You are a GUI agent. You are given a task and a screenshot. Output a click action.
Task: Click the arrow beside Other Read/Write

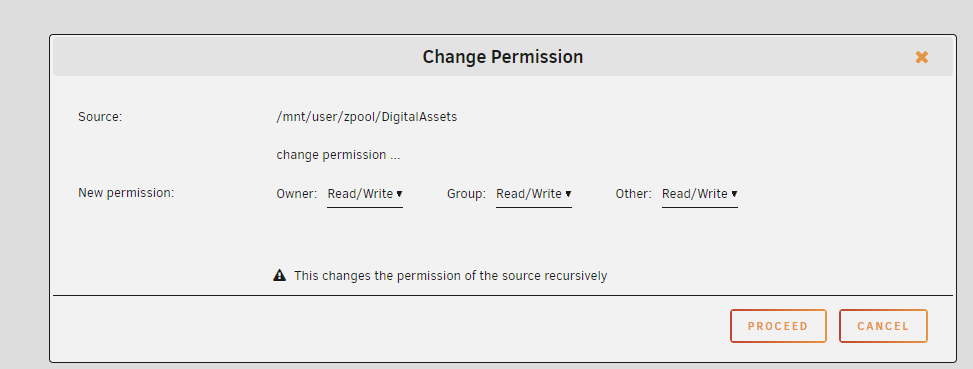(x=734, y=194)
